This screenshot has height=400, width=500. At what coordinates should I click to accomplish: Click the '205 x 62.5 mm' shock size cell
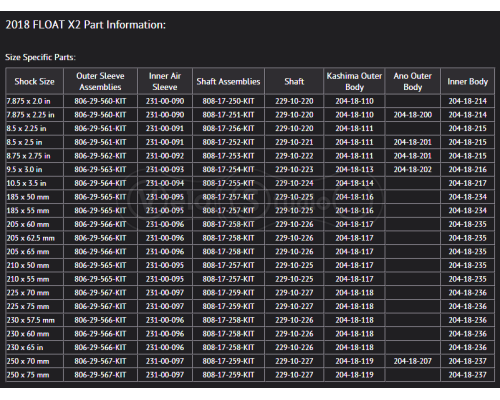[x=34, y=238]
